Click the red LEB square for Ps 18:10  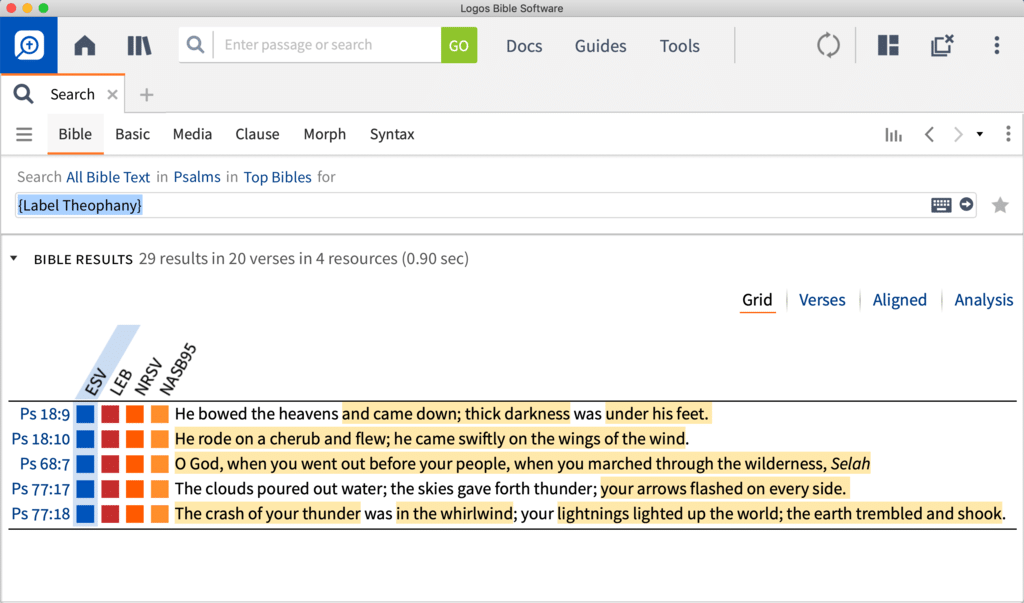(110, 439)
